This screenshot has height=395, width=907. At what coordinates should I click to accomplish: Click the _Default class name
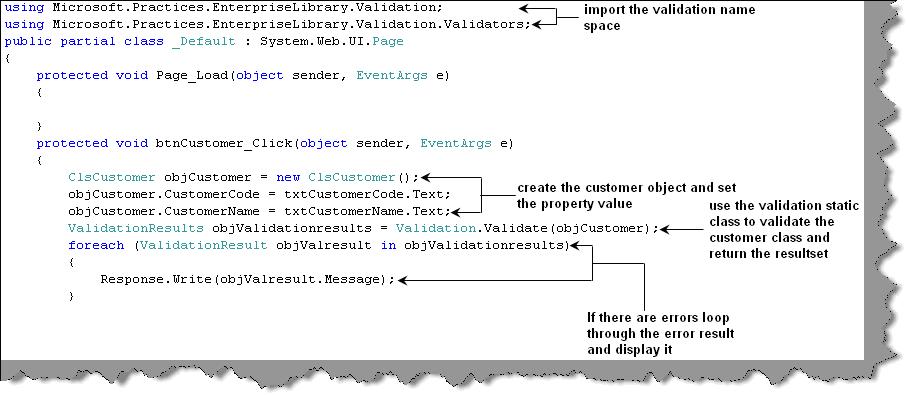pyautogui.click(x=204, y=42)
